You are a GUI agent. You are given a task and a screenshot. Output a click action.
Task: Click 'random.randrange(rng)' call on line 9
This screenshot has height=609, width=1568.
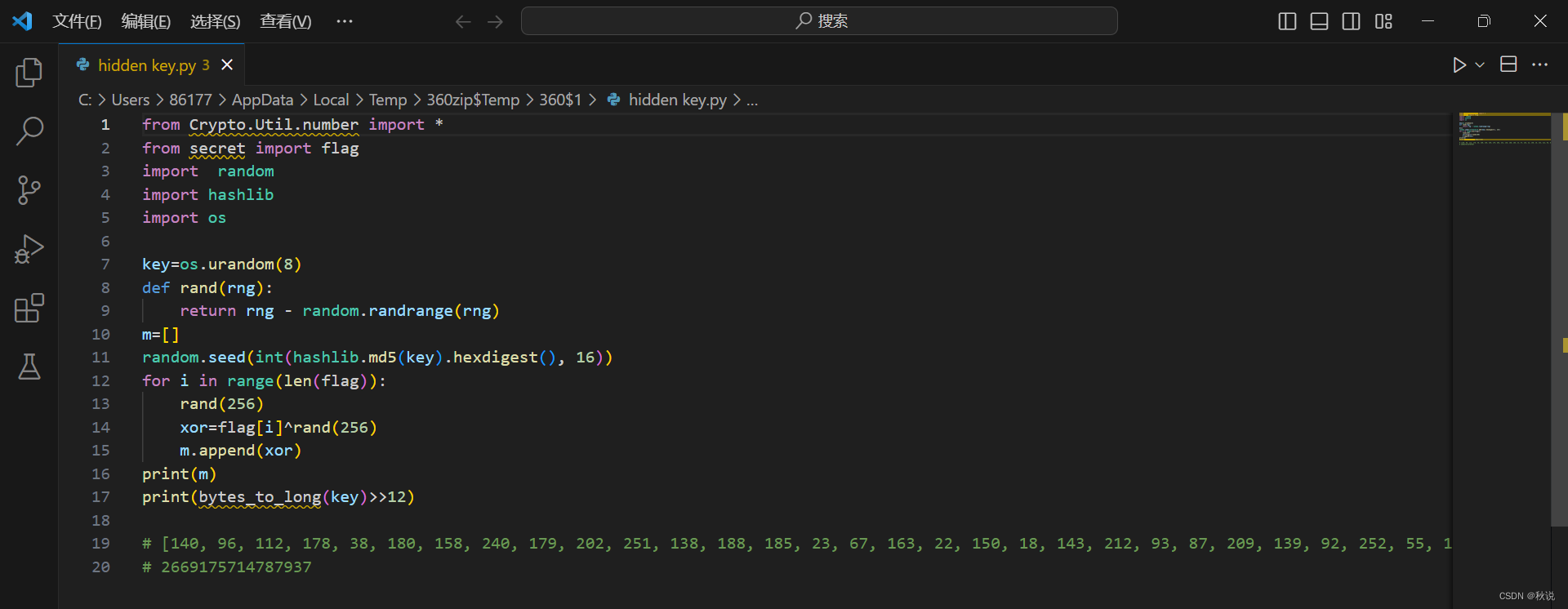point(401,311)
